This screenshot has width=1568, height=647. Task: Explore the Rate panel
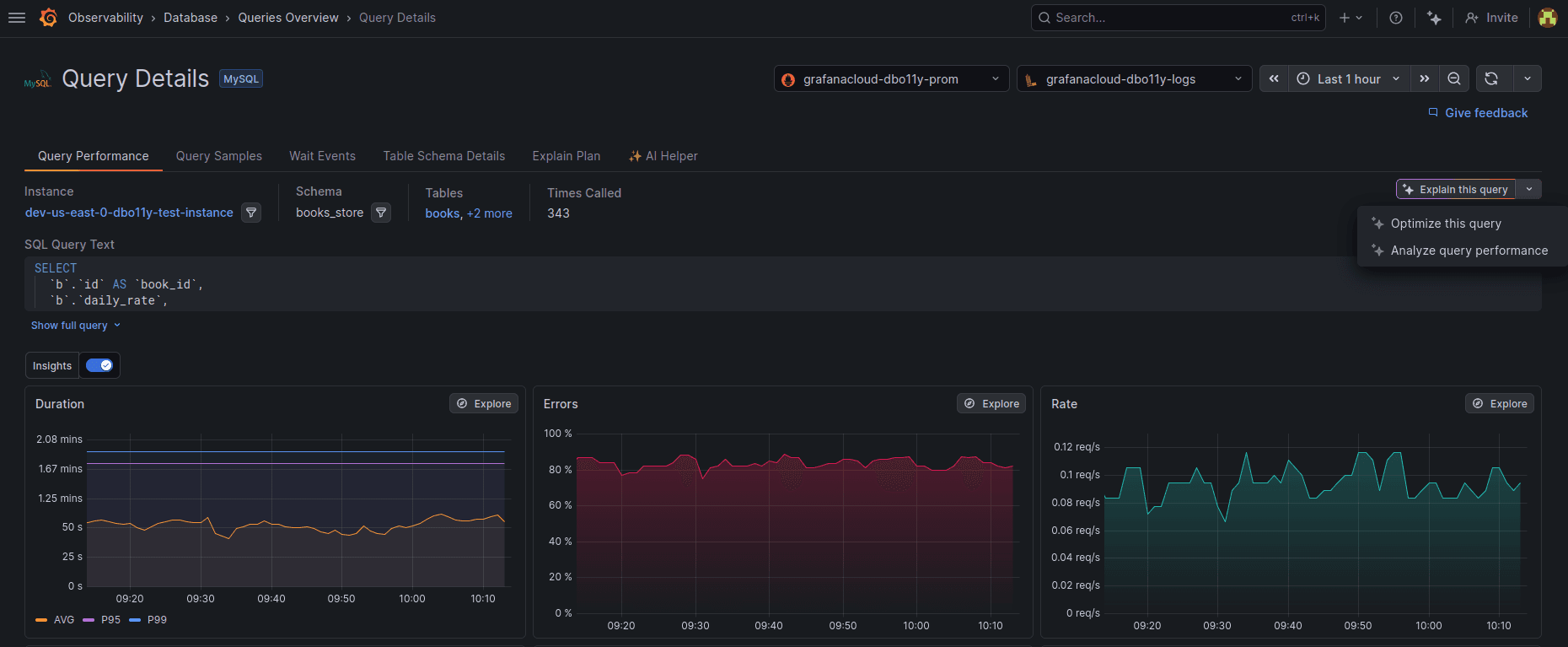point(1500,403)
